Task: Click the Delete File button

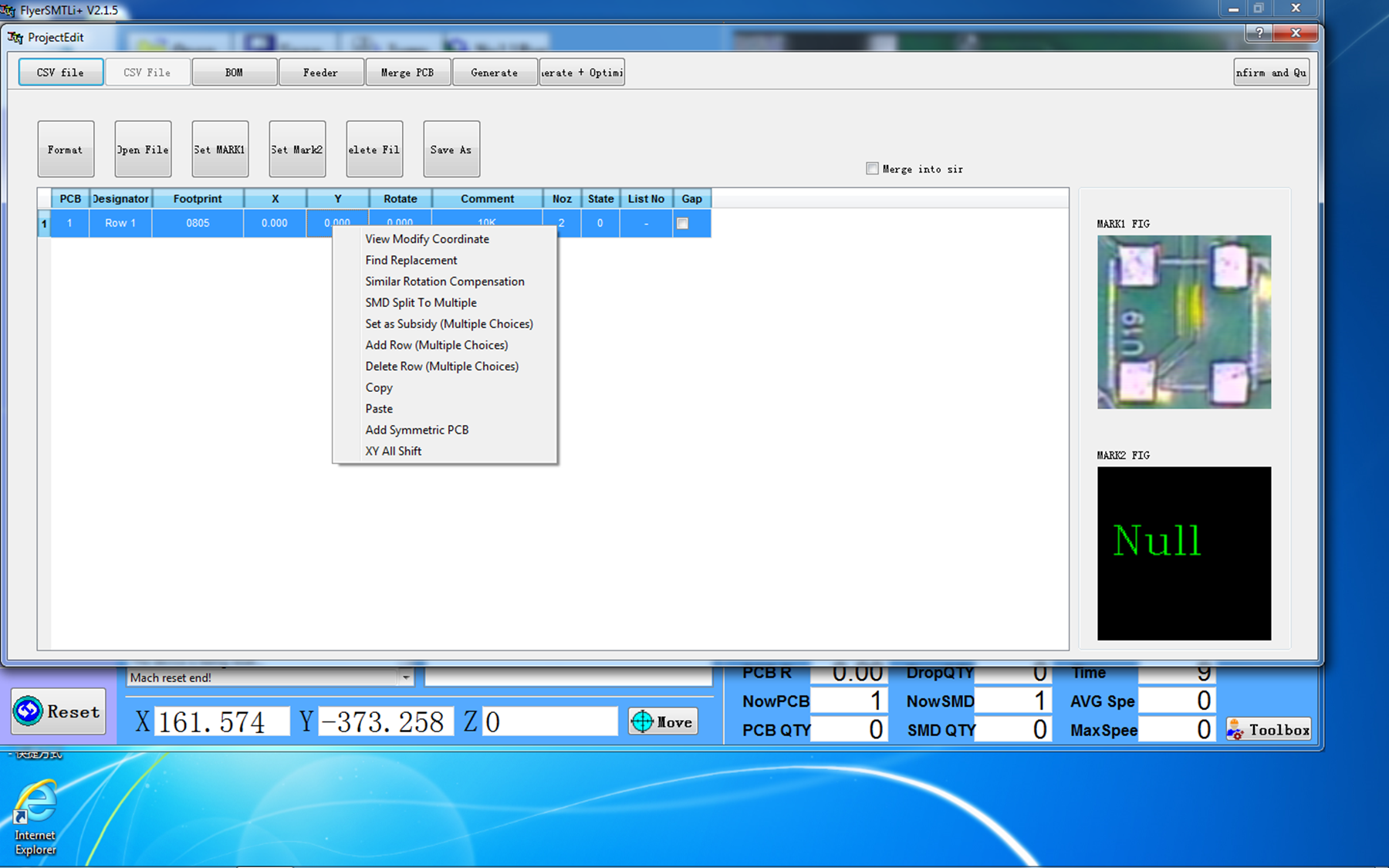Action: [374, 149]
